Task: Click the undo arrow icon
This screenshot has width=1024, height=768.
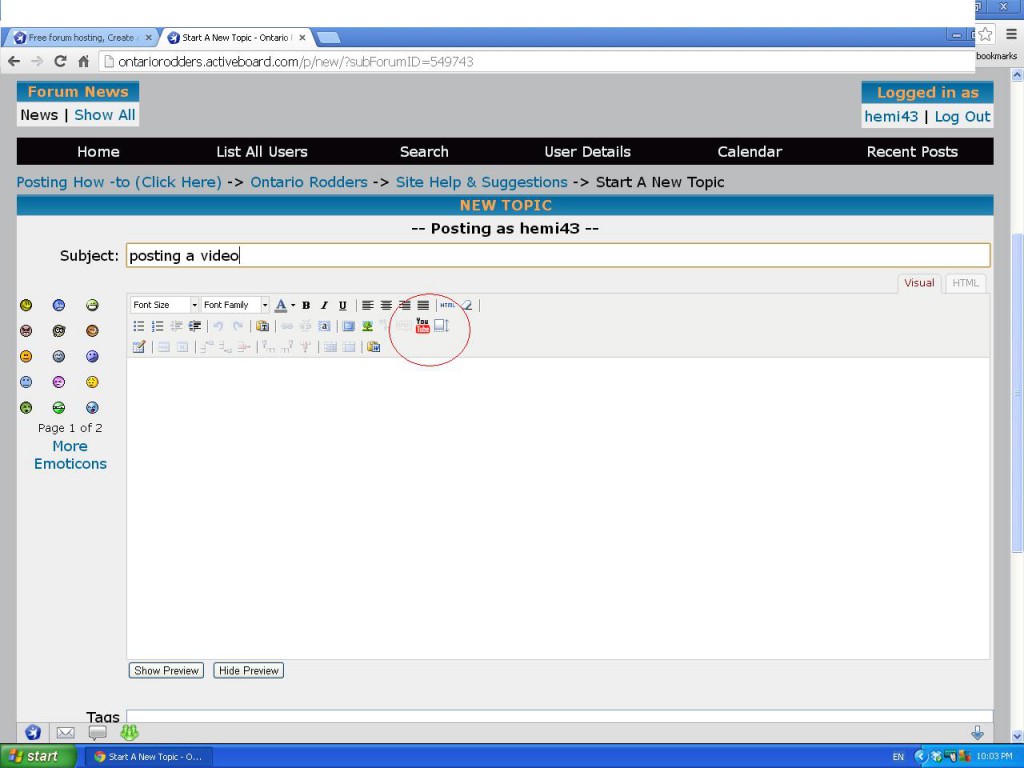Action: 218,326
